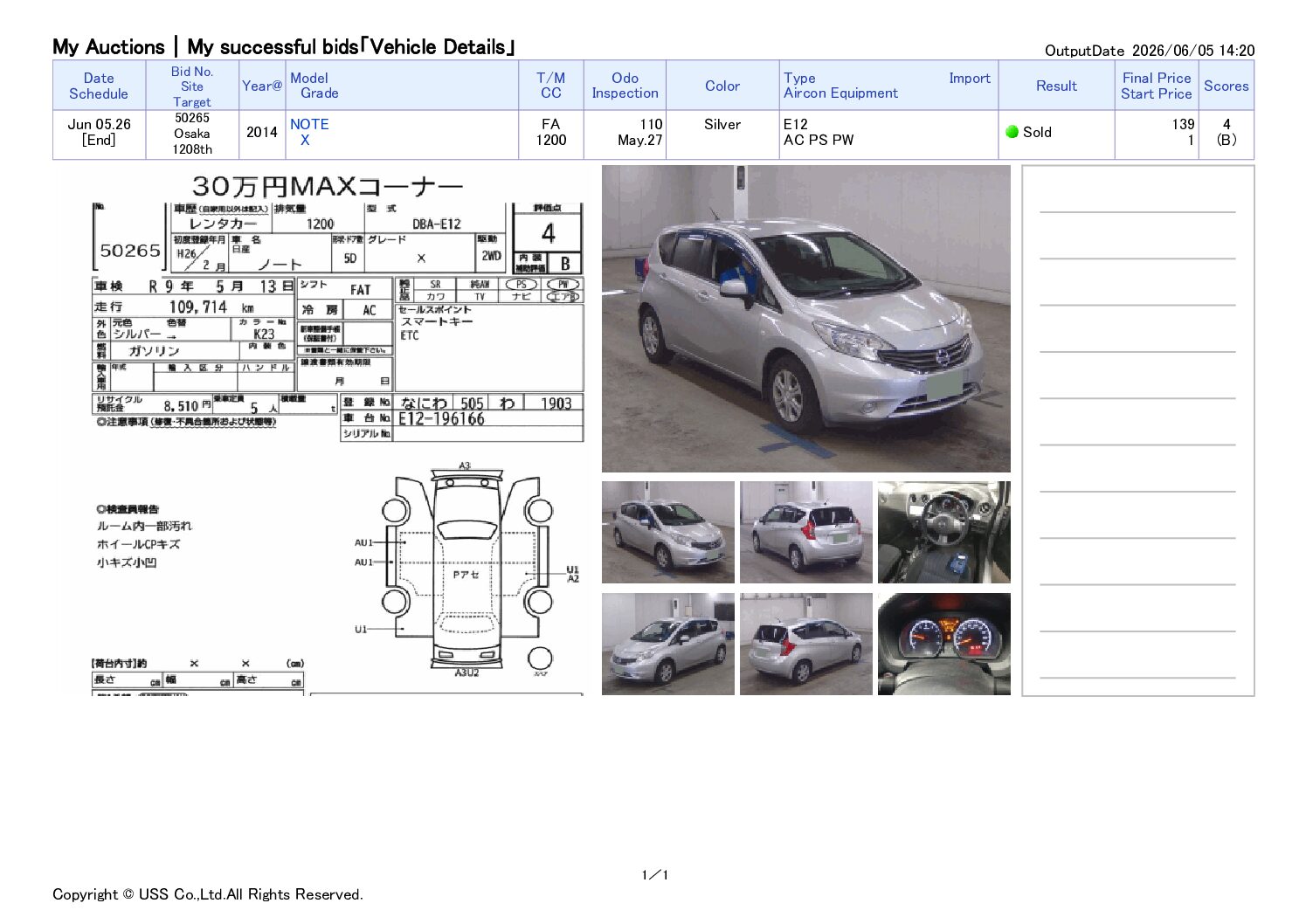Click the Type Aircon Equipment header

coord(840,86)
